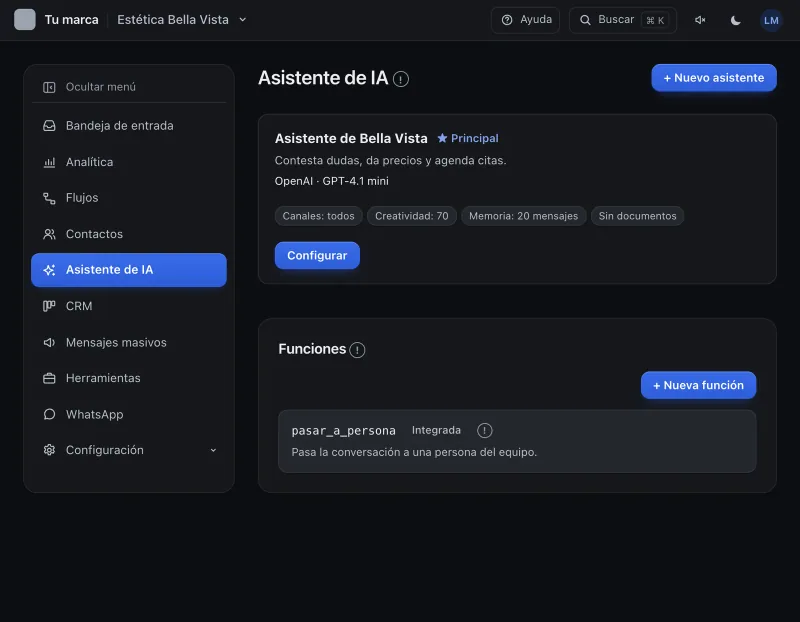Click the Canales: todos chip
This screenshot has width=800, height=622.
(x=318, y=216)
